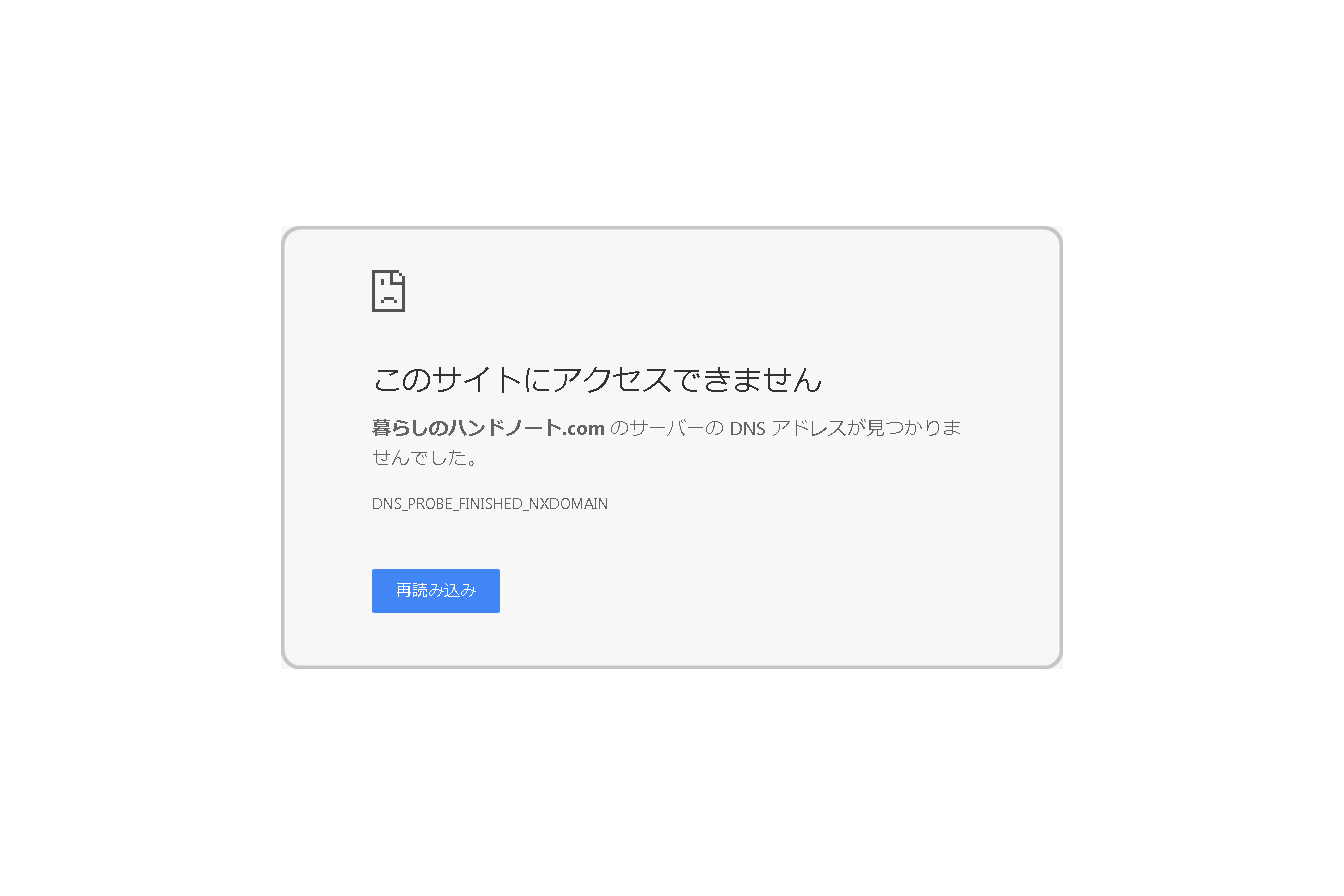
Task: Click the word DNS in the description
Action: click(748, 429)
